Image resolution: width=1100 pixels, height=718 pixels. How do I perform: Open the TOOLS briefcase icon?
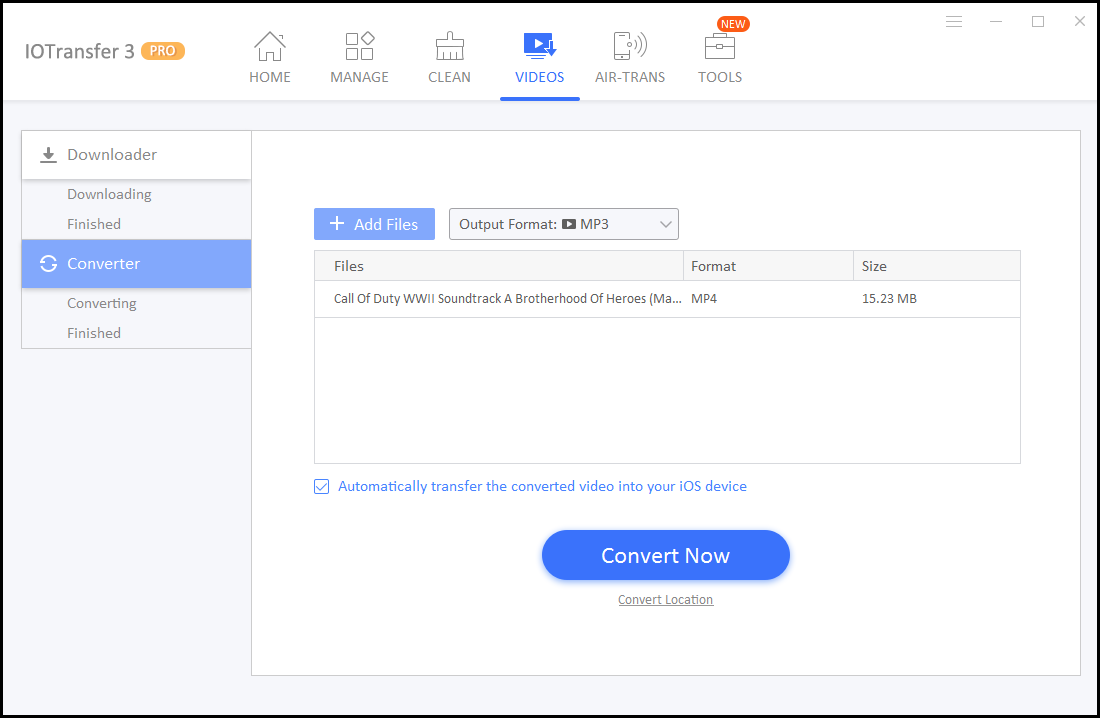[720, 47]
